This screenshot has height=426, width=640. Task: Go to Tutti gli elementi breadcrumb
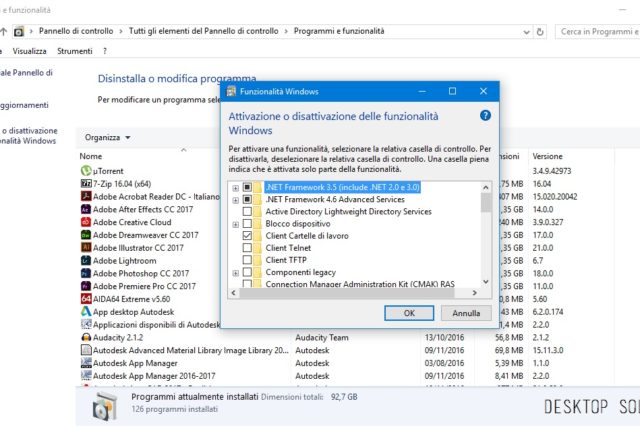pyautogui.click(x=204, y=31)
